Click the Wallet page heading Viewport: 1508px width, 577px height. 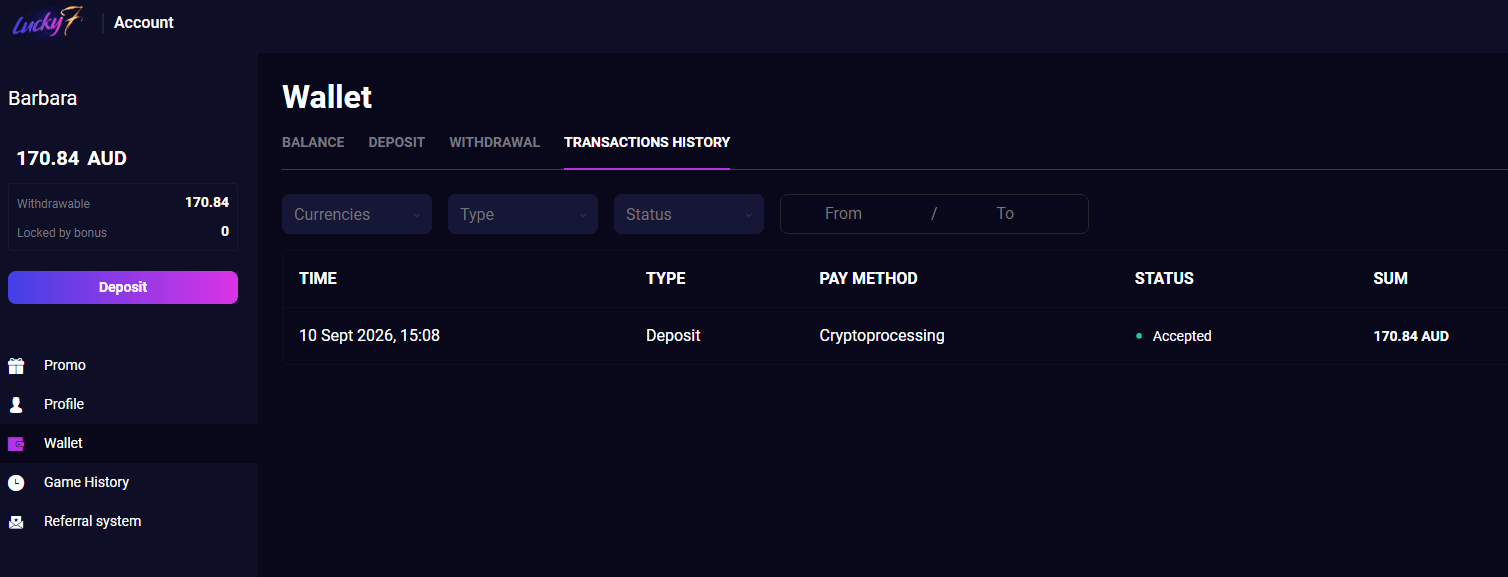pyautogui.click(x=327, y=97)
